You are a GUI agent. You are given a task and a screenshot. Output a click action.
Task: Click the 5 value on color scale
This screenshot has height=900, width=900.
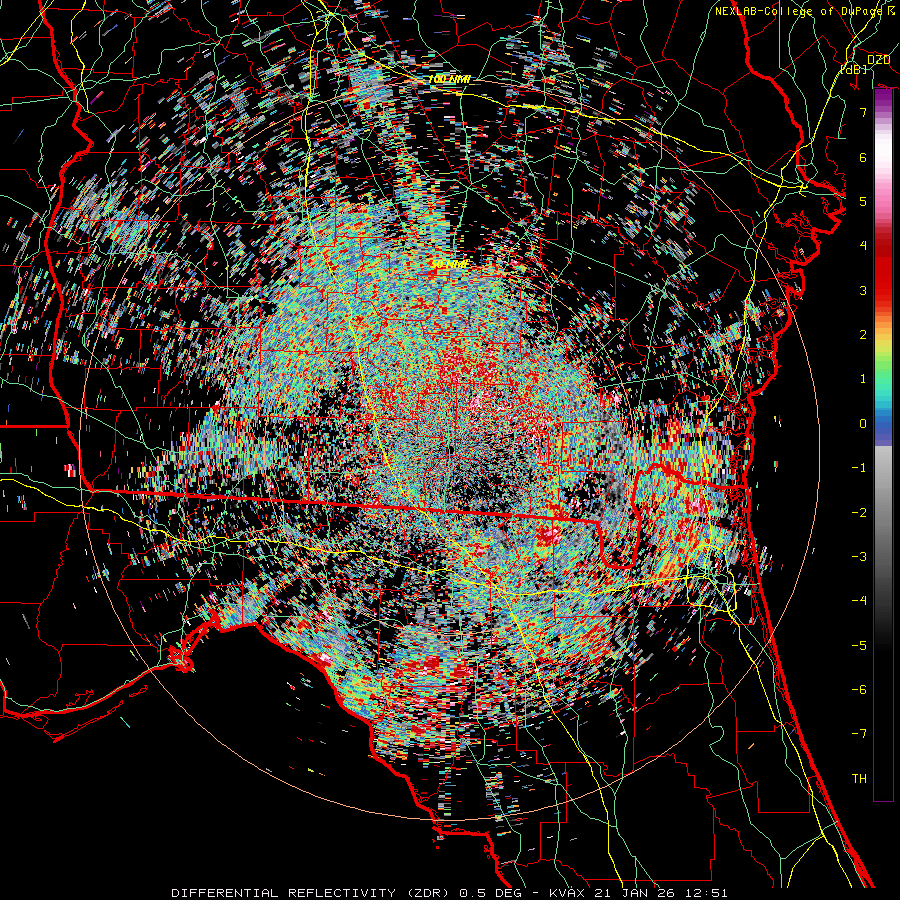click(863, 201)
